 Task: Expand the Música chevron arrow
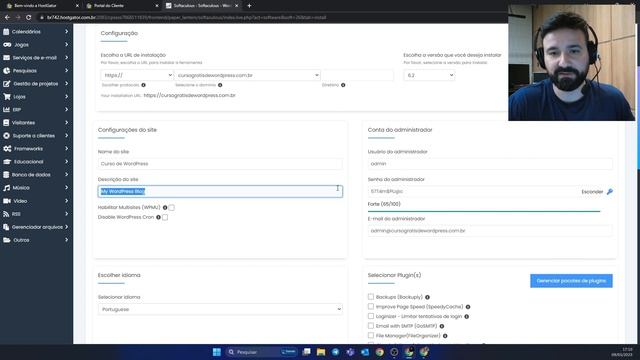pos(67,188)
